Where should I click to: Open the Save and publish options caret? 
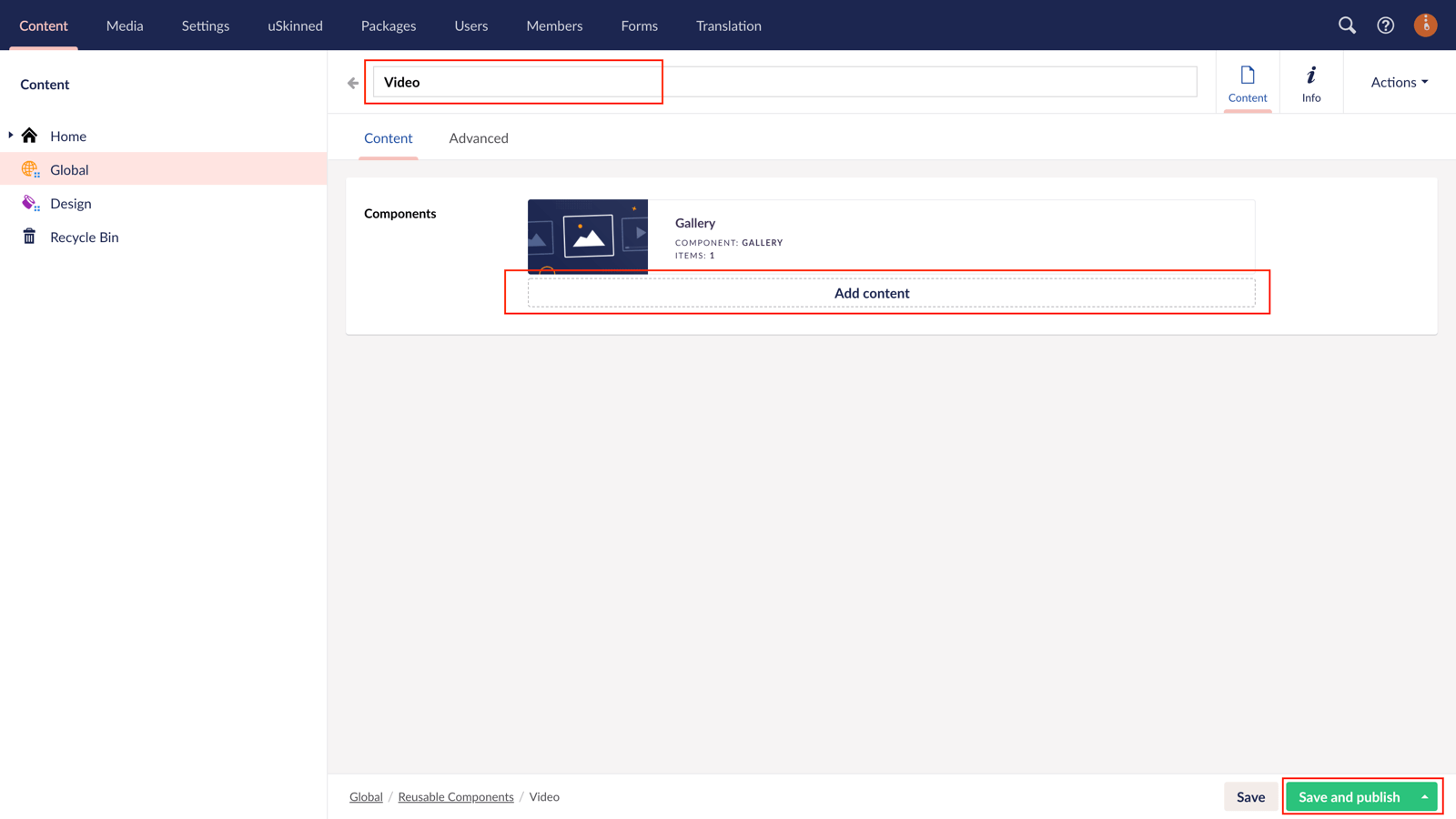[1424, 796]
